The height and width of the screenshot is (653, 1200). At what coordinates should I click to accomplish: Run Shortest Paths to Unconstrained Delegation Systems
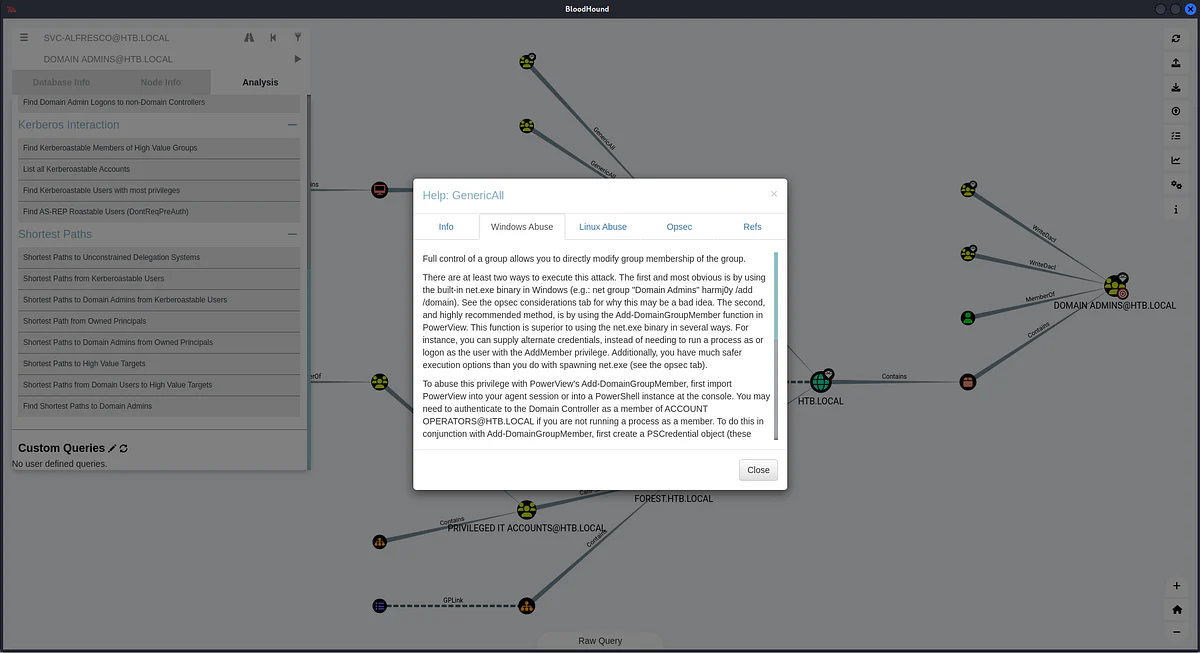pyautogui.click(x=159, y=257)
